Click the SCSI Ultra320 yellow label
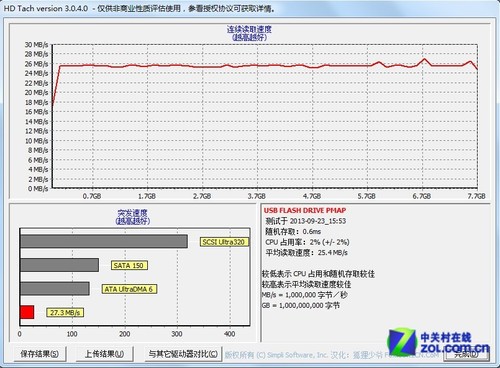This screenshot has width=500, height=368. [x=224, y=242]
